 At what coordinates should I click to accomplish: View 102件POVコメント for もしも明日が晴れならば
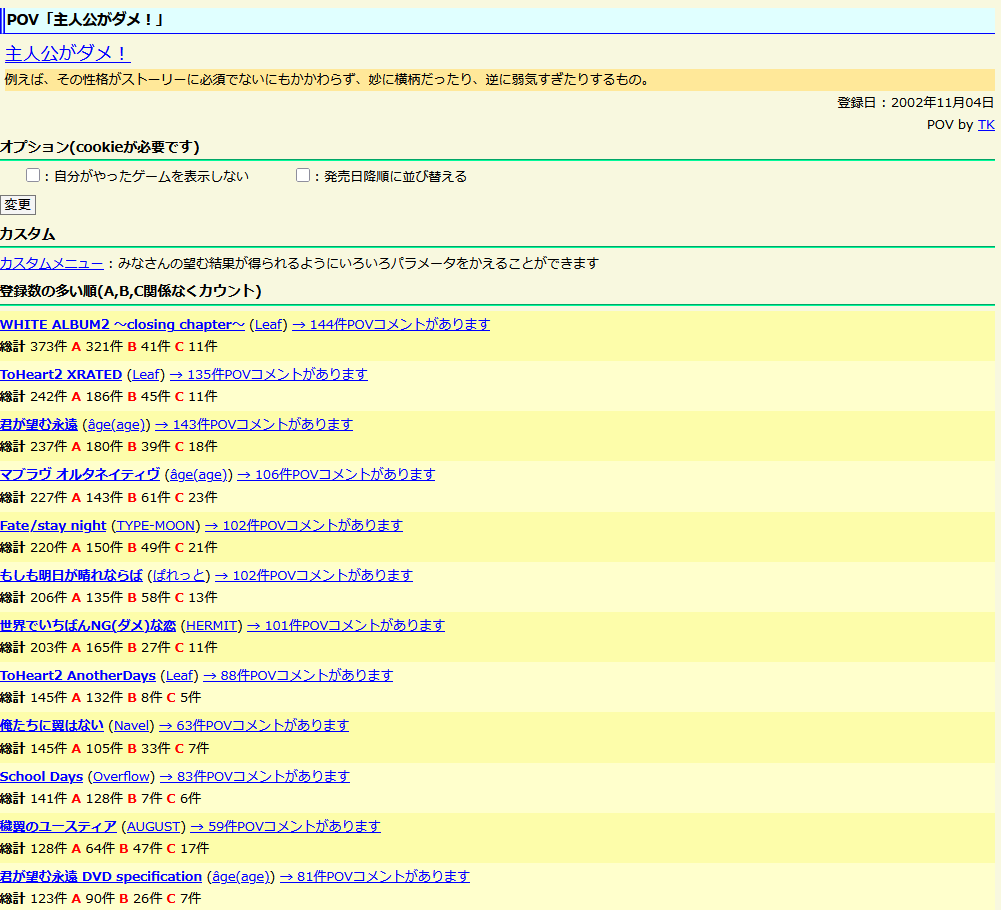[x=314, y=575]
